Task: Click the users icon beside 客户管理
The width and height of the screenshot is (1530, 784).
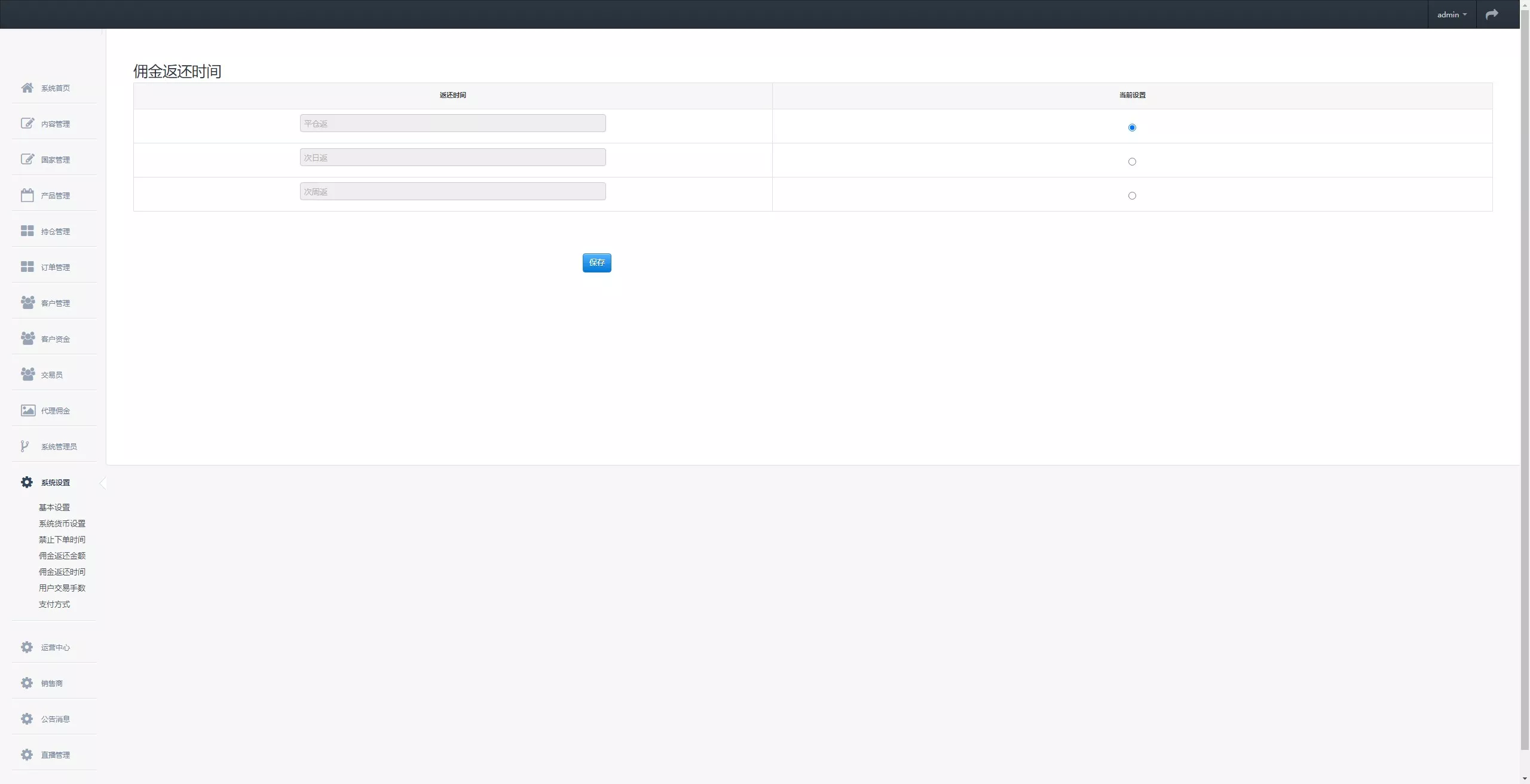Action: [x=27, y=303]
